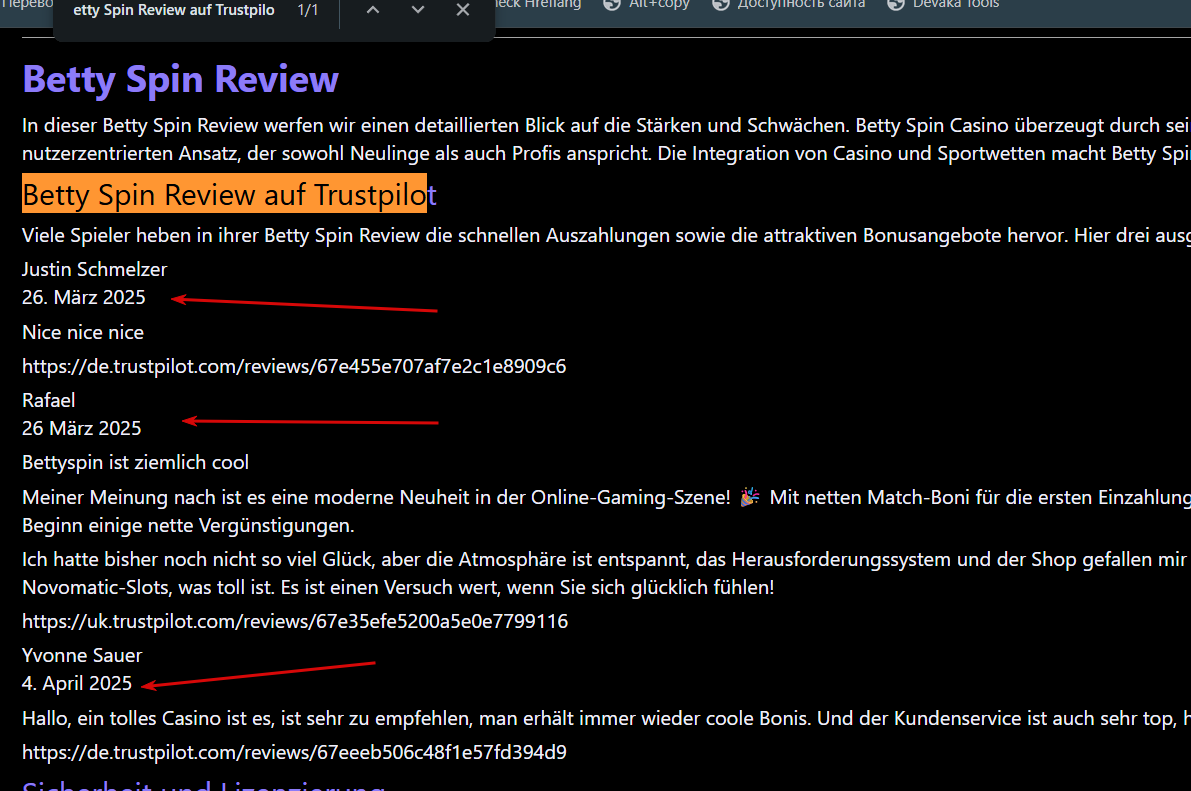Click the paragraph starting Viele Spieler heben

point(606,236)
